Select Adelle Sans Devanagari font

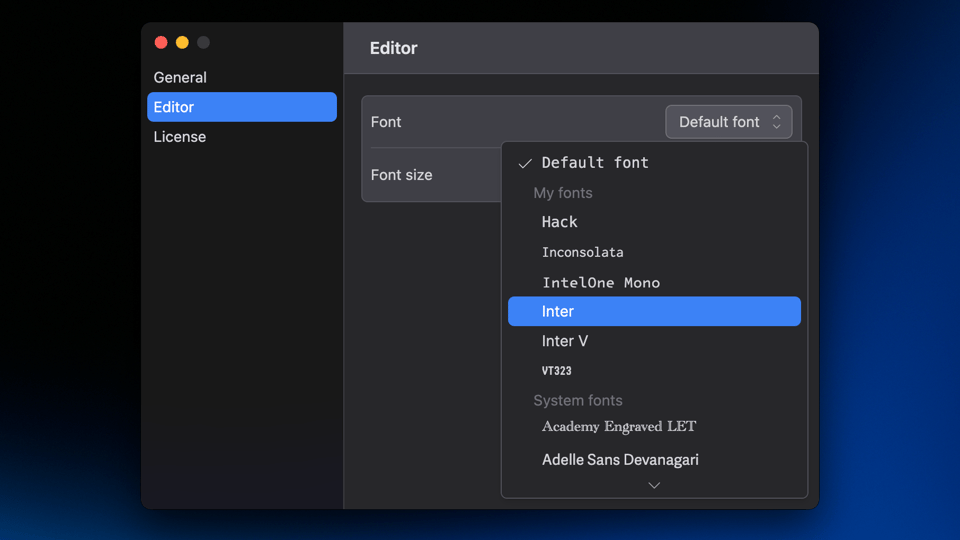(x=620, y=460)
